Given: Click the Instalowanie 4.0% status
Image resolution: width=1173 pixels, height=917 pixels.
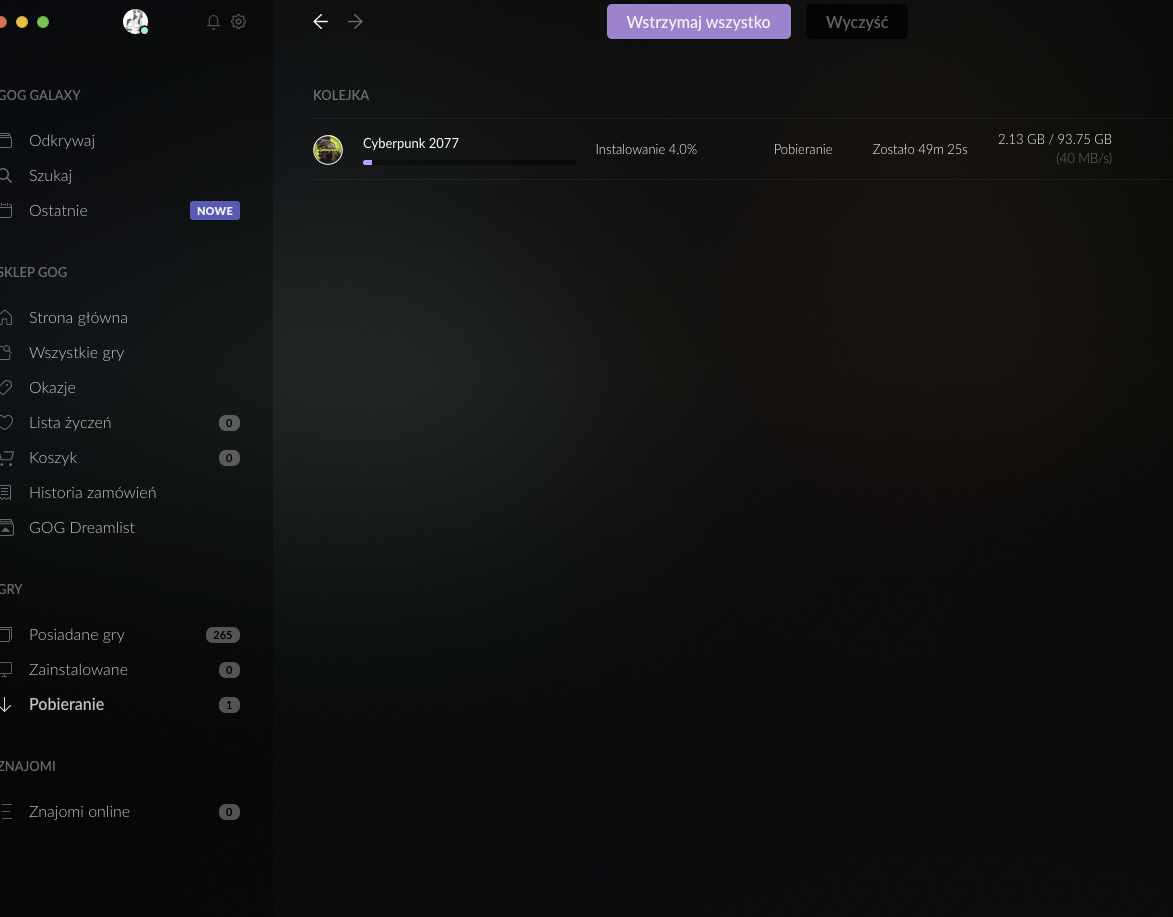Looking at the screenshot, I should [x=646, y=150].
